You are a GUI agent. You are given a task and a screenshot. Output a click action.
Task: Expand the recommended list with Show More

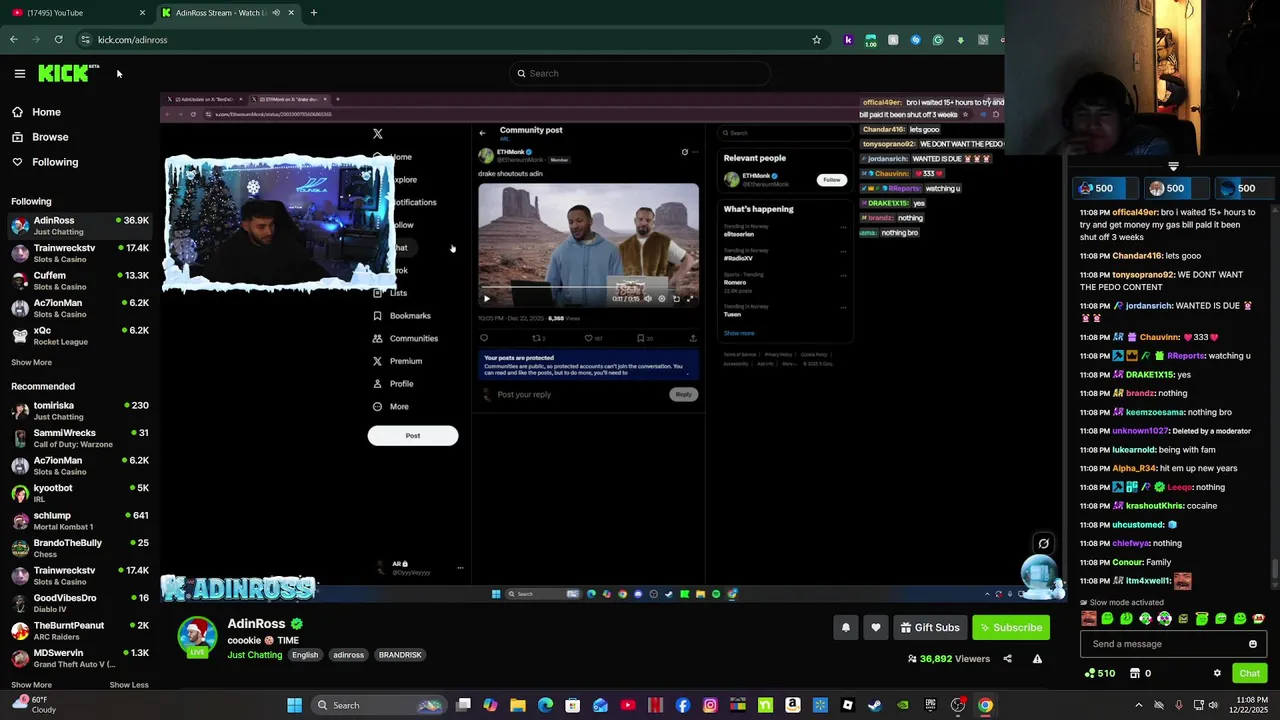pyautogui.click(x=31, y=685)
